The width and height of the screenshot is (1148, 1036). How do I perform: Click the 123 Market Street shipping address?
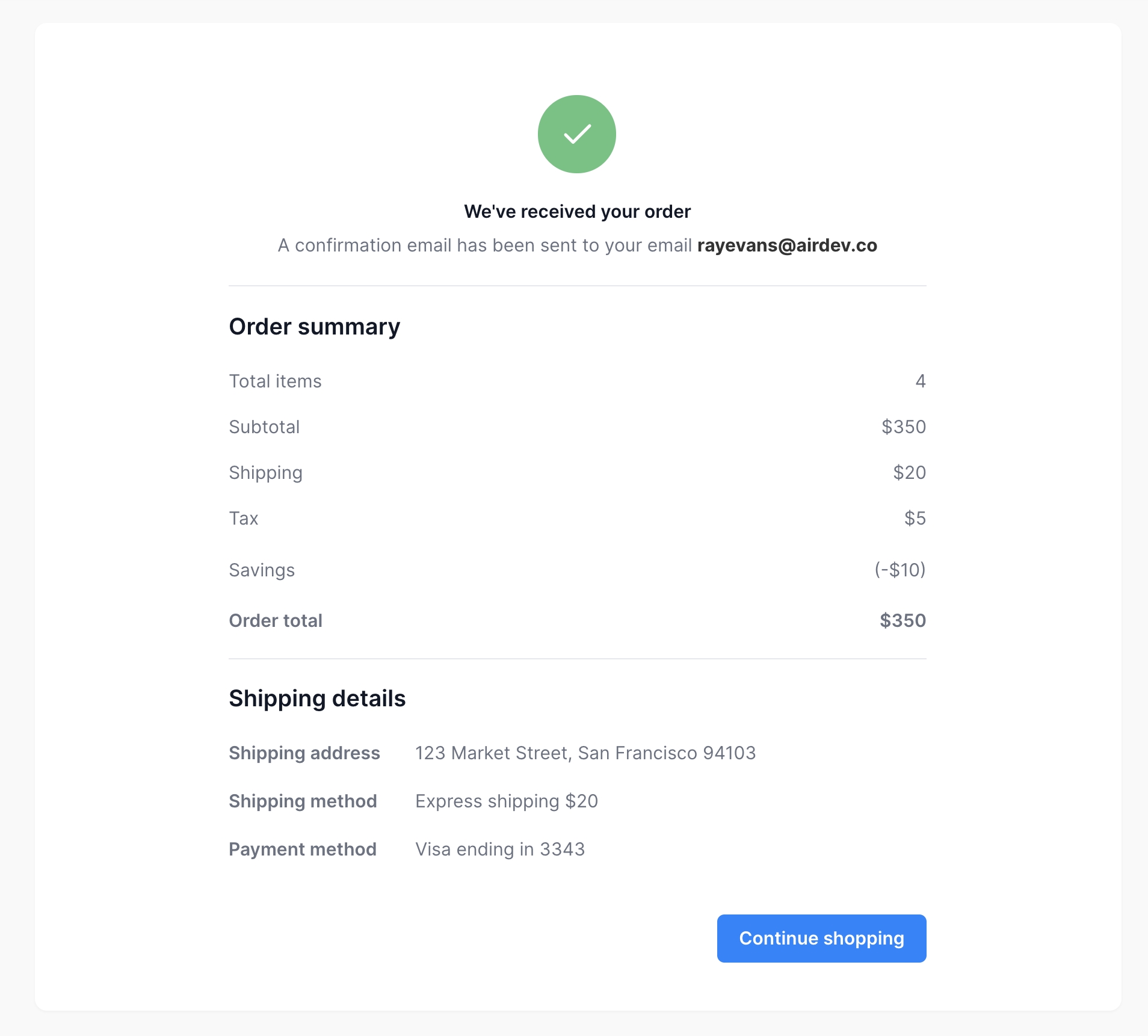(585, 753)
